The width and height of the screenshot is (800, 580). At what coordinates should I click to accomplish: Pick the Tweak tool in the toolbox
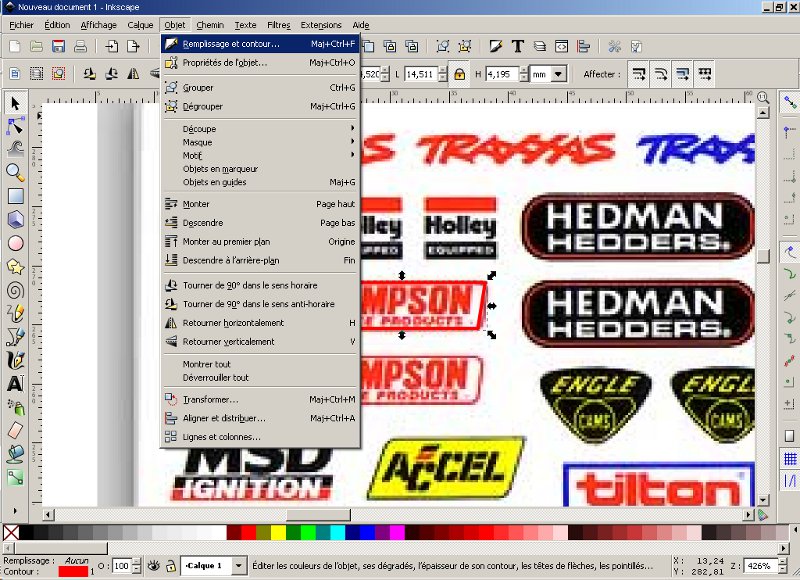(x=15, y=149)
